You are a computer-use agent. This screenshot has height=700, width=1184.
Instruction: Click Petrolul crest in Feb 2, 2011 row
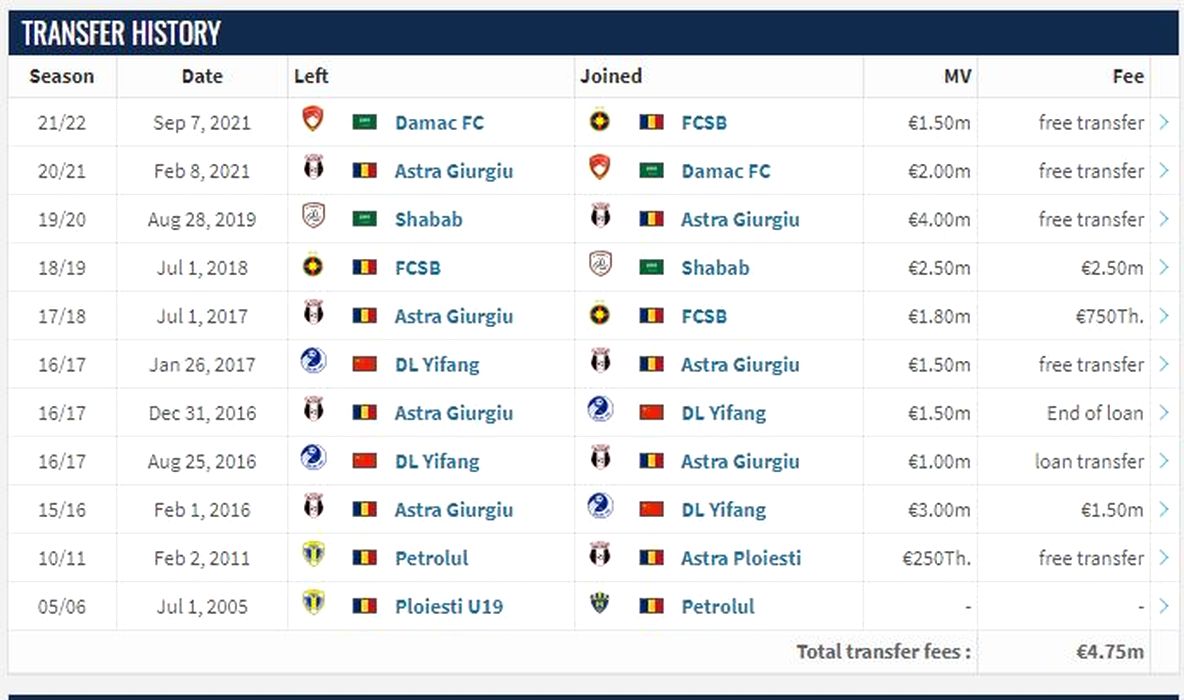(x=313, y=555)
